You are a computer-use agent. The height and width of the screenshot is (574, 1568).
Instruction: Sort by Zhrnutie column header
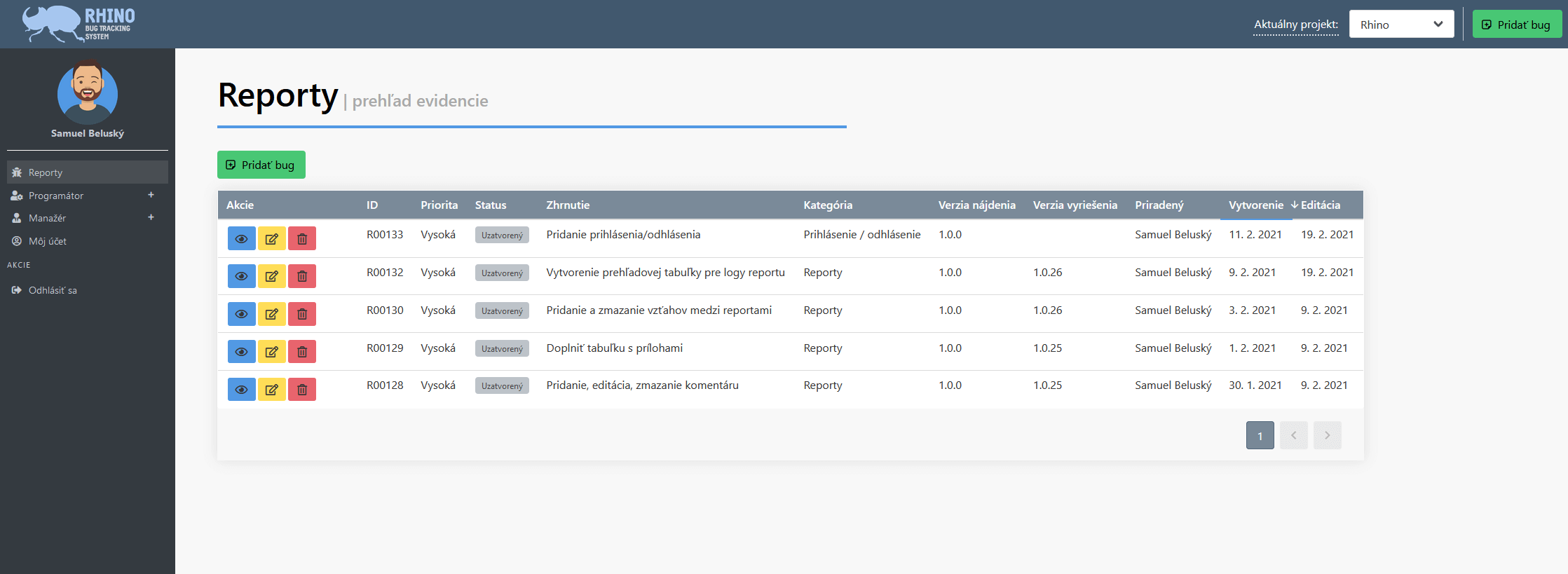568,205
